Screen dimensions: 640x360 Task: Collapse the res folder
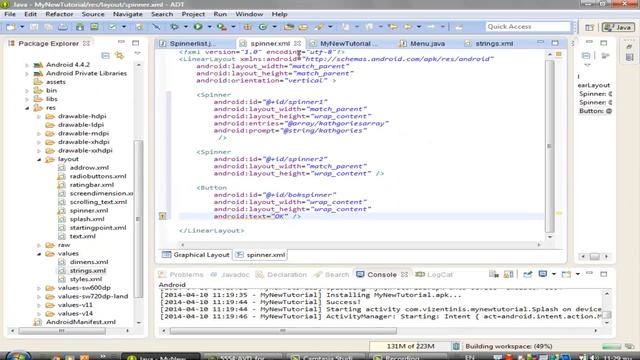pos(27,108)
